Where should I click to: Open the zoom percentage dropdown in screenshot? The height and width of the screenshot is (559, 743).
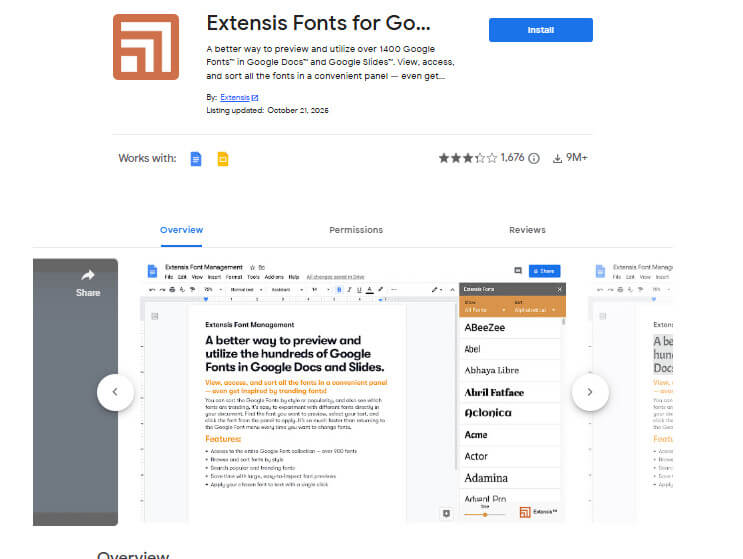213,289
